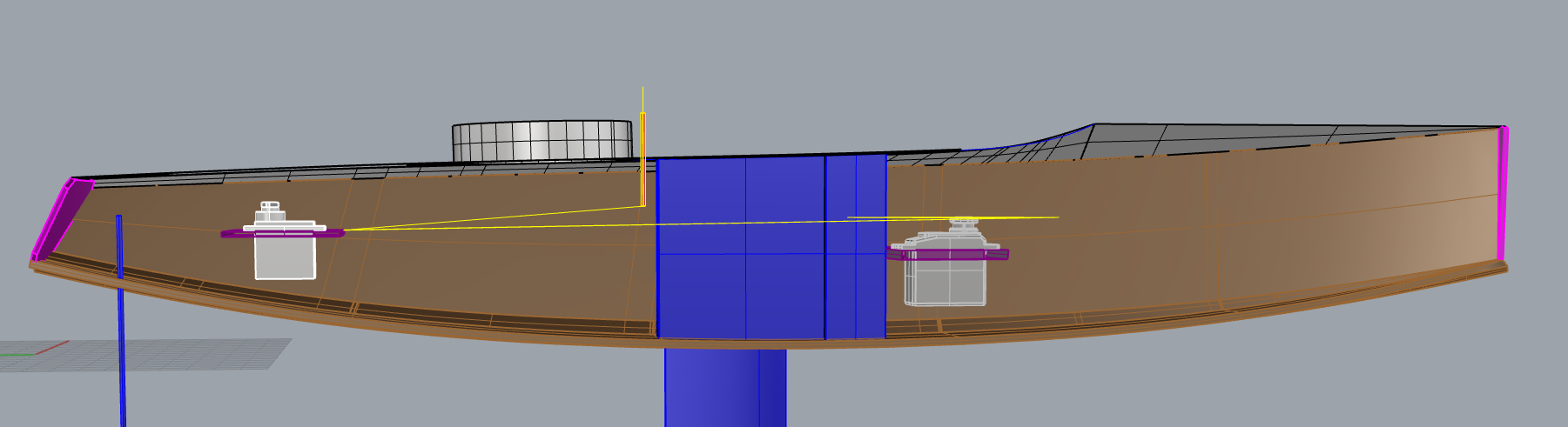Click the cylindrical hatch on the deck

point(542,141)
